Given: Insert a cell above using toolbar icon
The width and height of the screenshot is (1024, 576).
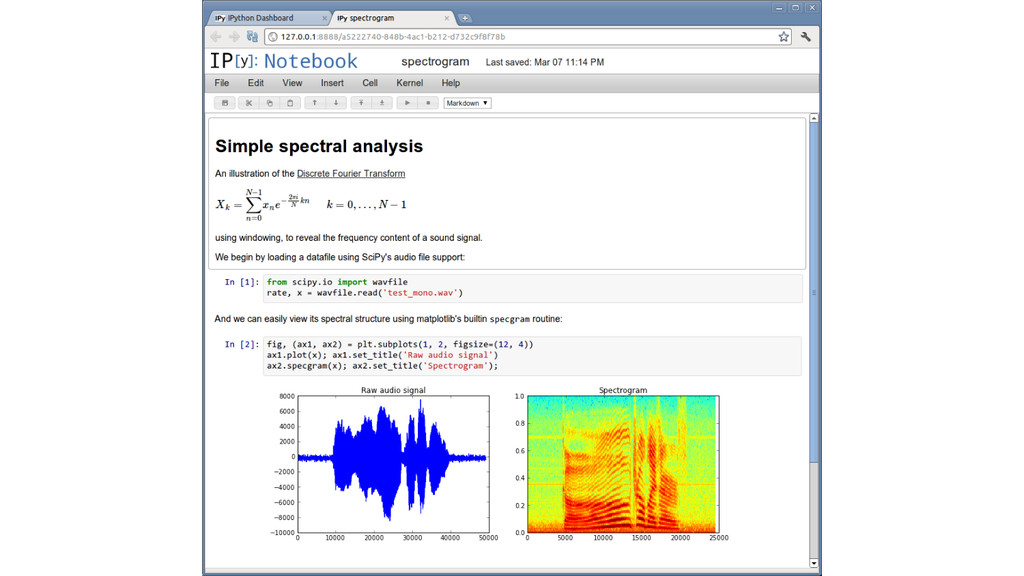Looking at the screenshot, I should tap(361, 103).
